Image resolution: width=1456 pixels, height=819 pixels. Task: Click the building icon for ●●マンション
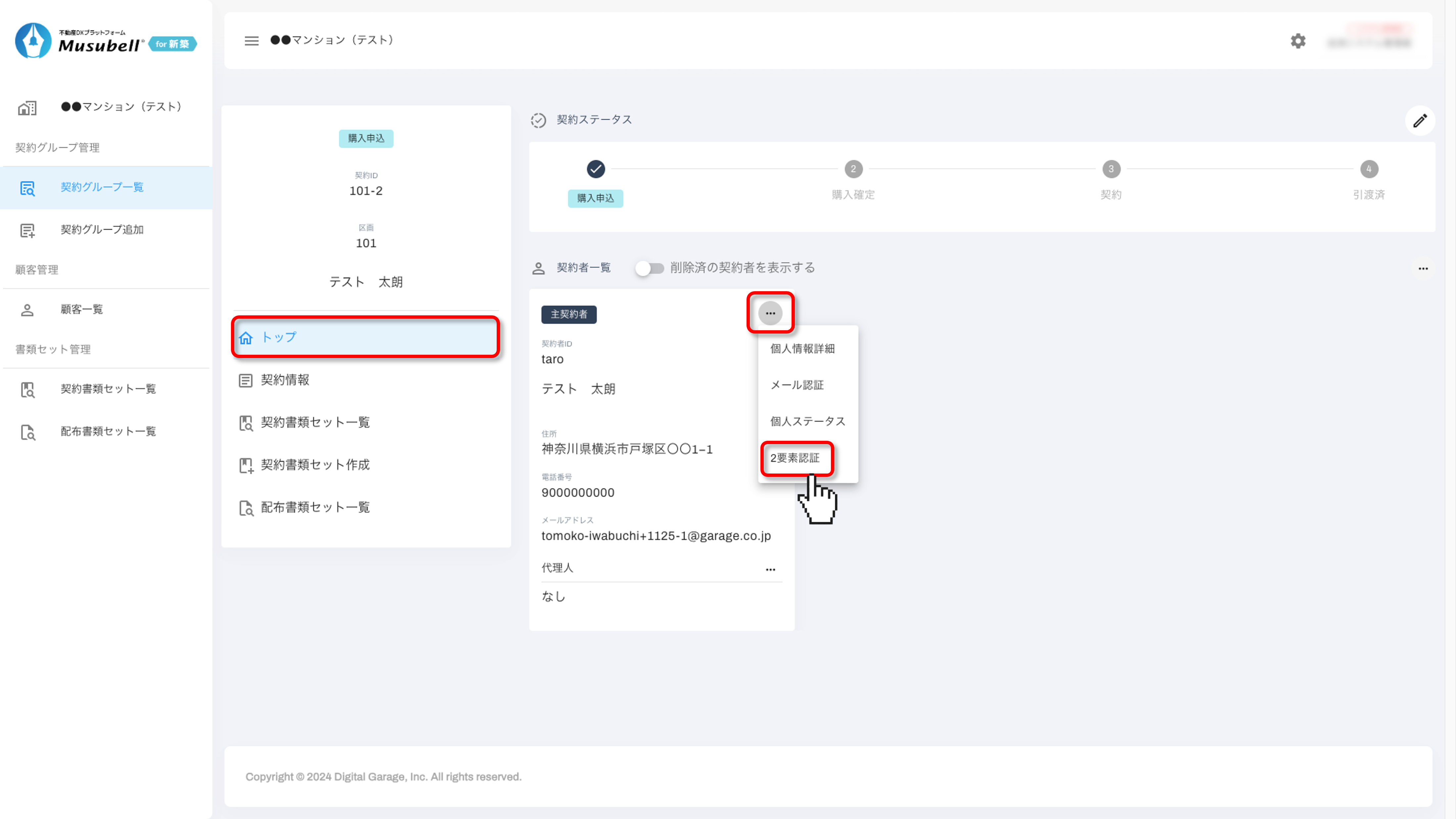click(27, 108)
